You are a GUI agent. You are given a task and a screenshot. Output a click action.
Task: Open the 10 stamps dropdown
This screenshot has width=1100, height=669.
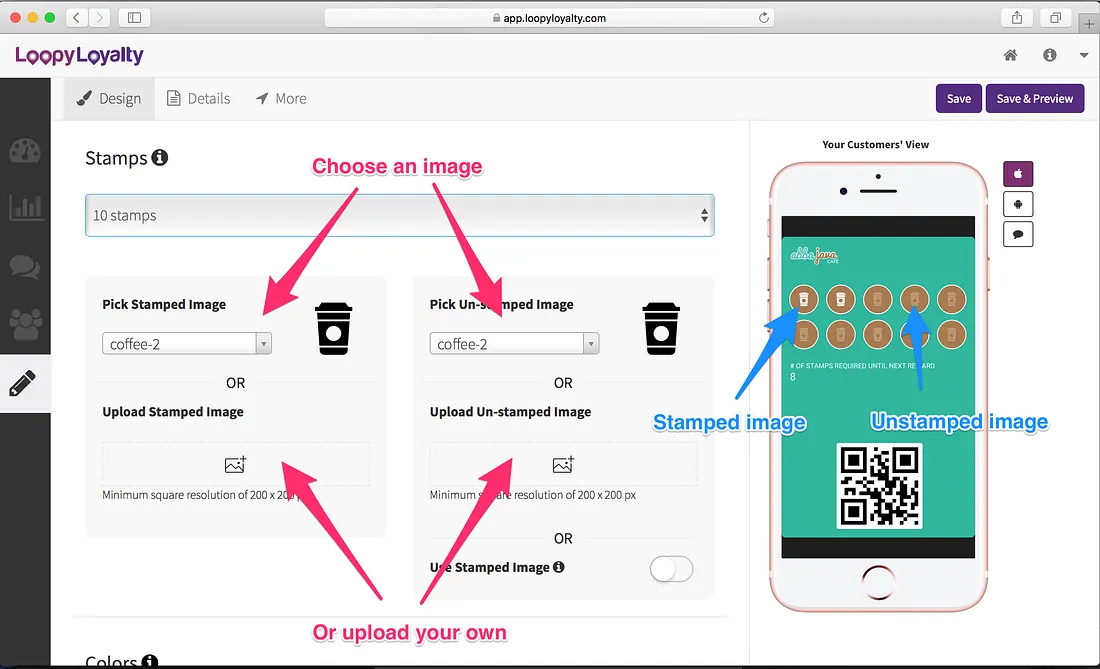400,215
